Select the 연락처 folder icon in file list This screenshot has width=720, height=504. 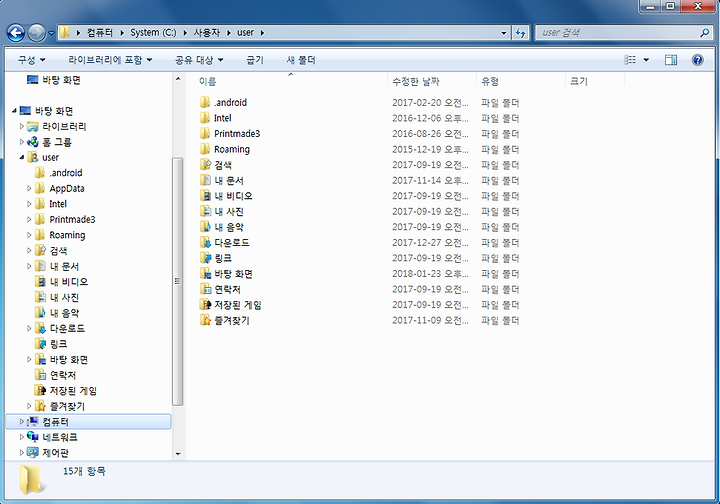pos(205,289)
